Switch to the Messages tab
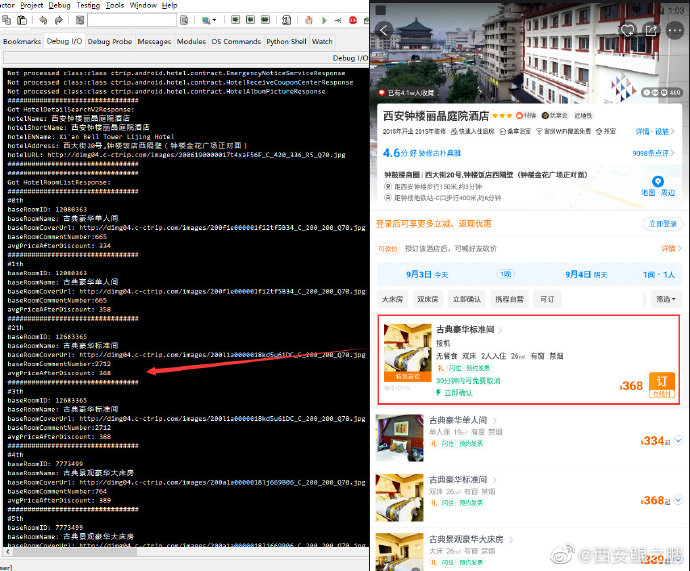The image size is (690, 571). [154, 41]
